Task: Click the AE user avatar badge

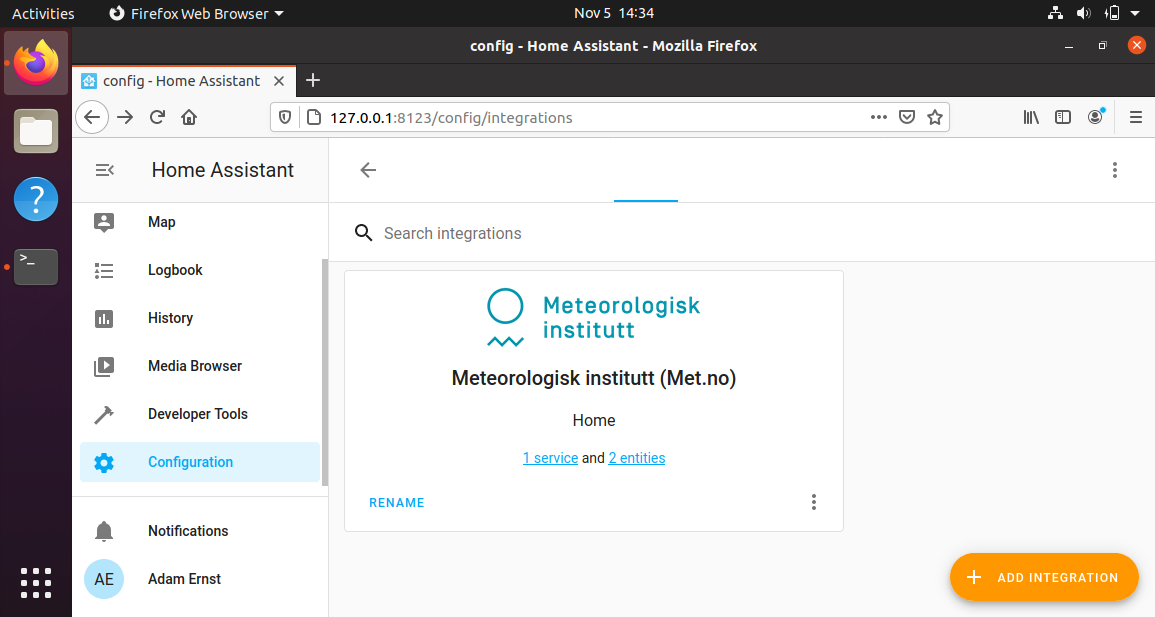Action: (x=104, y=579)
